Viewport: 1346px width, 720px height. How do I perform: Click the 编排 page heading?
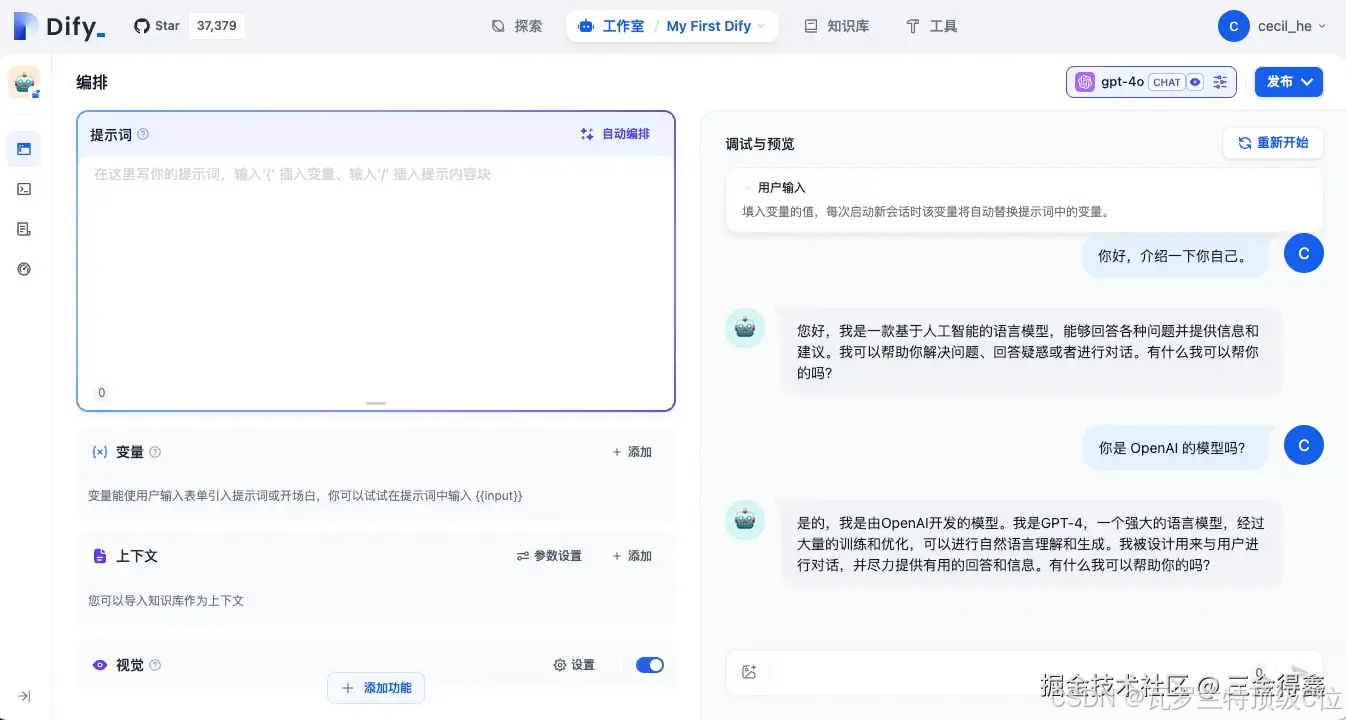(92, 83)
